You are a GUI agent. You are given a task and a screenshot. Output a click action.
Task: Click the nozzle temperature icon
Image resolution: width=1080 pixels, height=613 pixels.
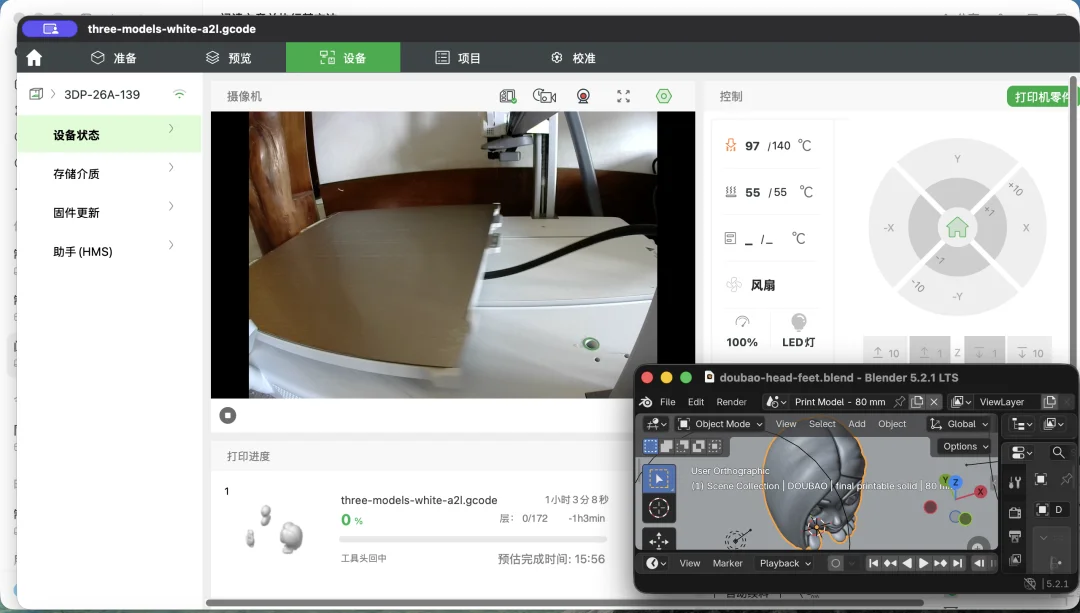[731, 145]
